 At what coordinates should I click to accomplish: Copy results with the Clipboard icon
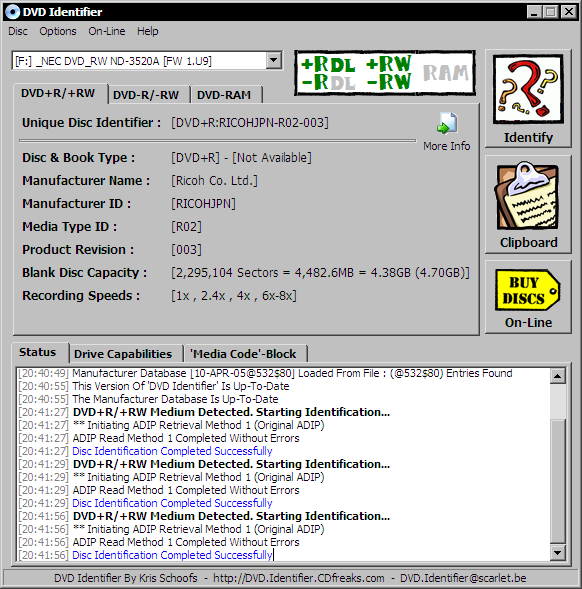(528, 196)
